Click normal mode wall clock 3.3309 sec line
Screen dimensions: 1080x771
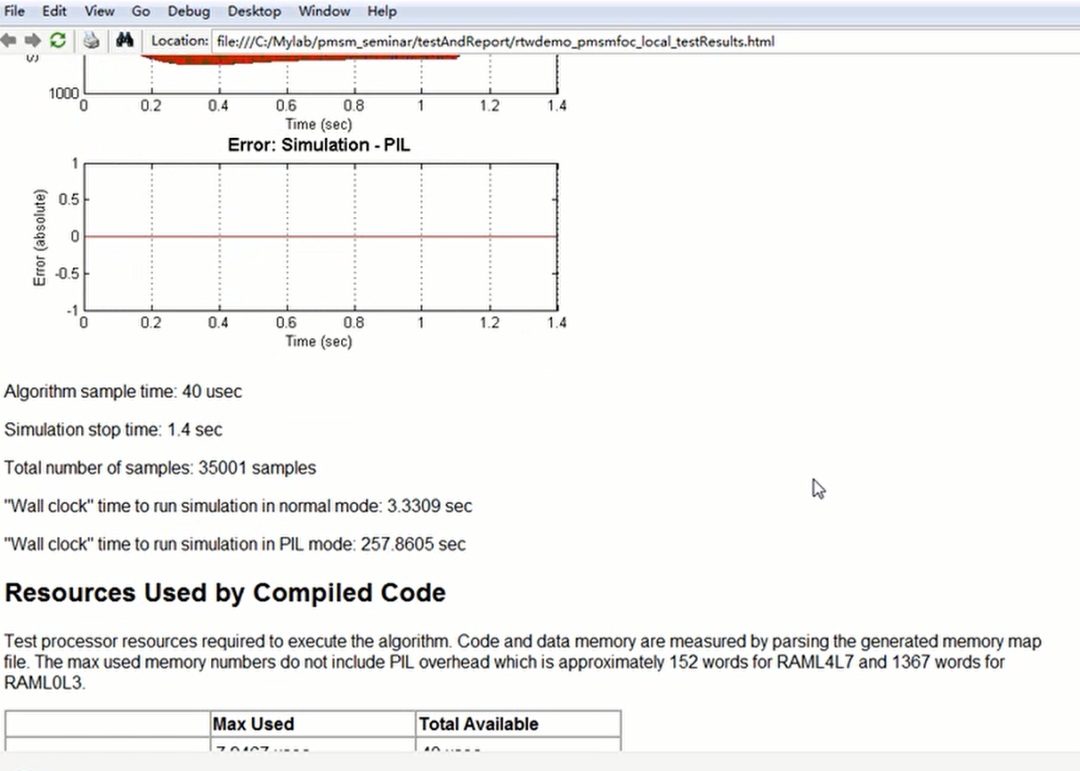238,506
